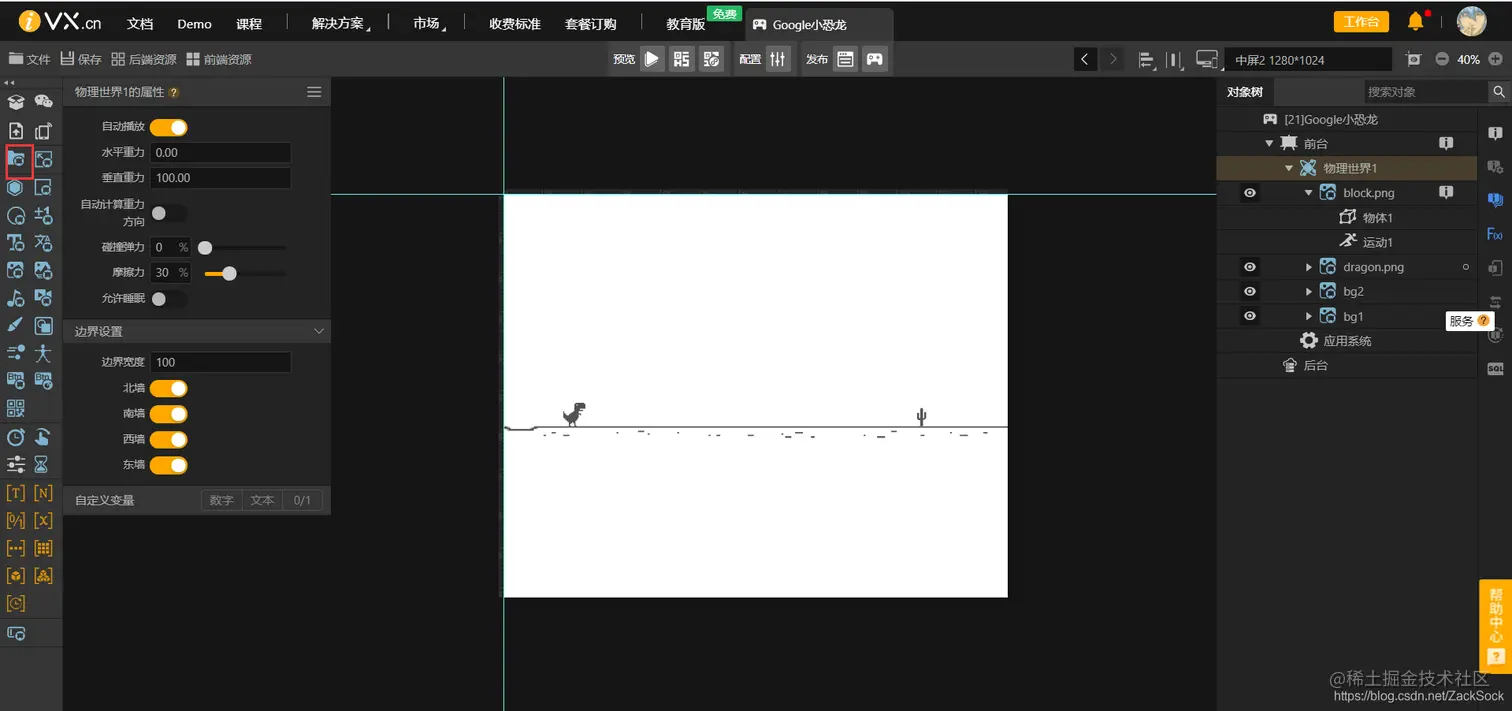This screenshot has width=1512, height=711.
Task: Select the QR code component icon
Action: (x=16, y=408)
